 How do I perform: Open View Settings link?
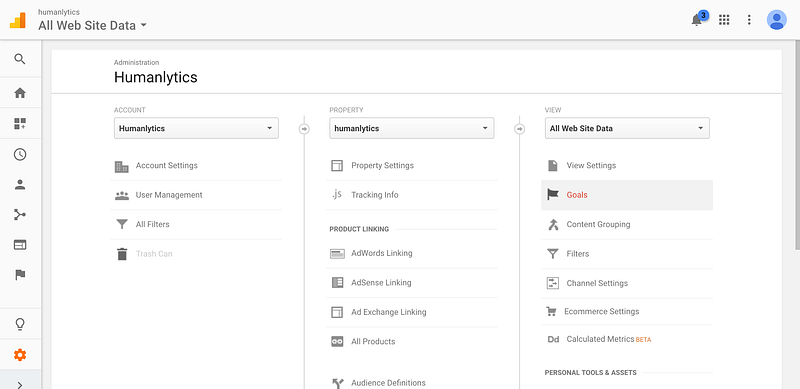tap(591, 165)
